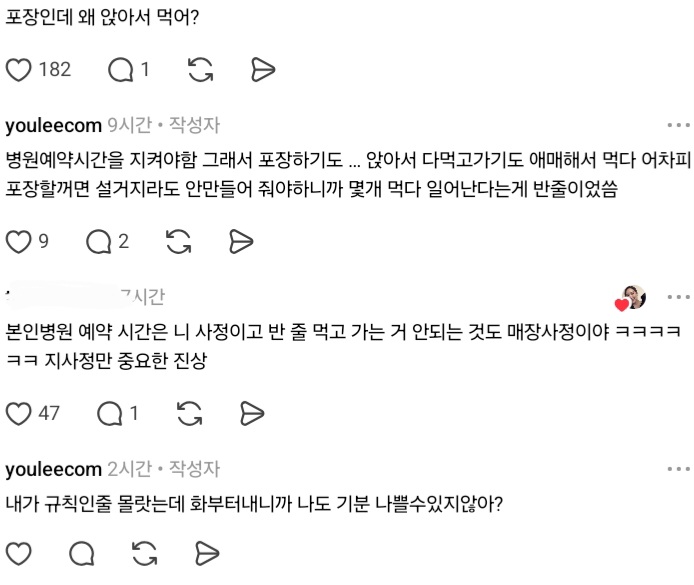Like the comment with 47 likes

coord(19,412)
